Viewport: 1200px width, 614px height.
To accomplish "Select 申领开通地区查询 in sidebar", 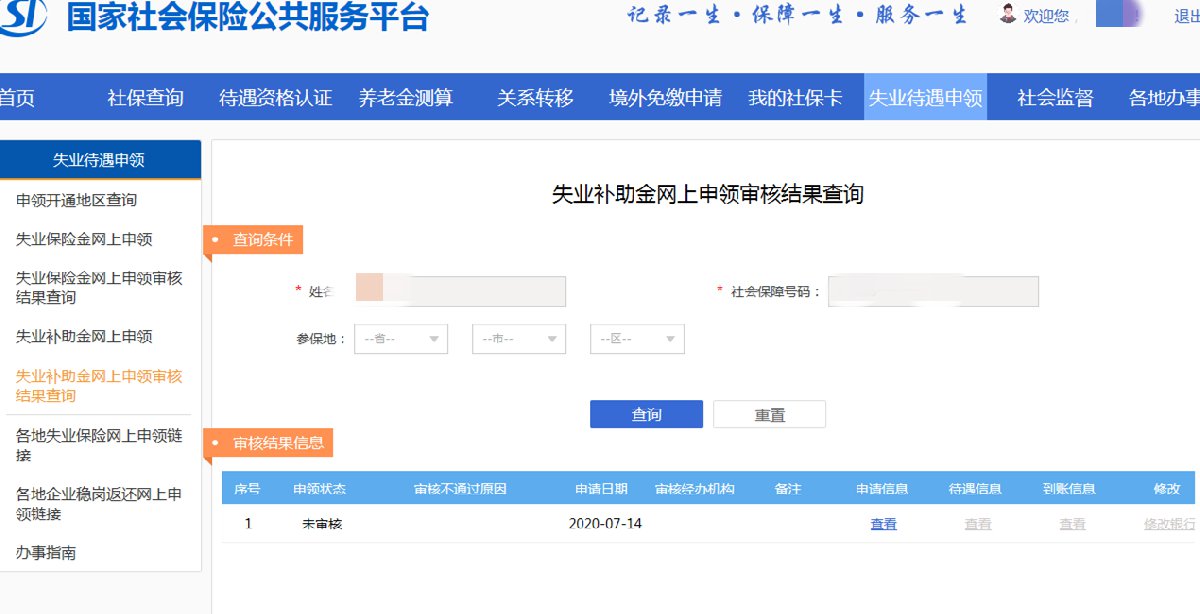I will 77,200.
